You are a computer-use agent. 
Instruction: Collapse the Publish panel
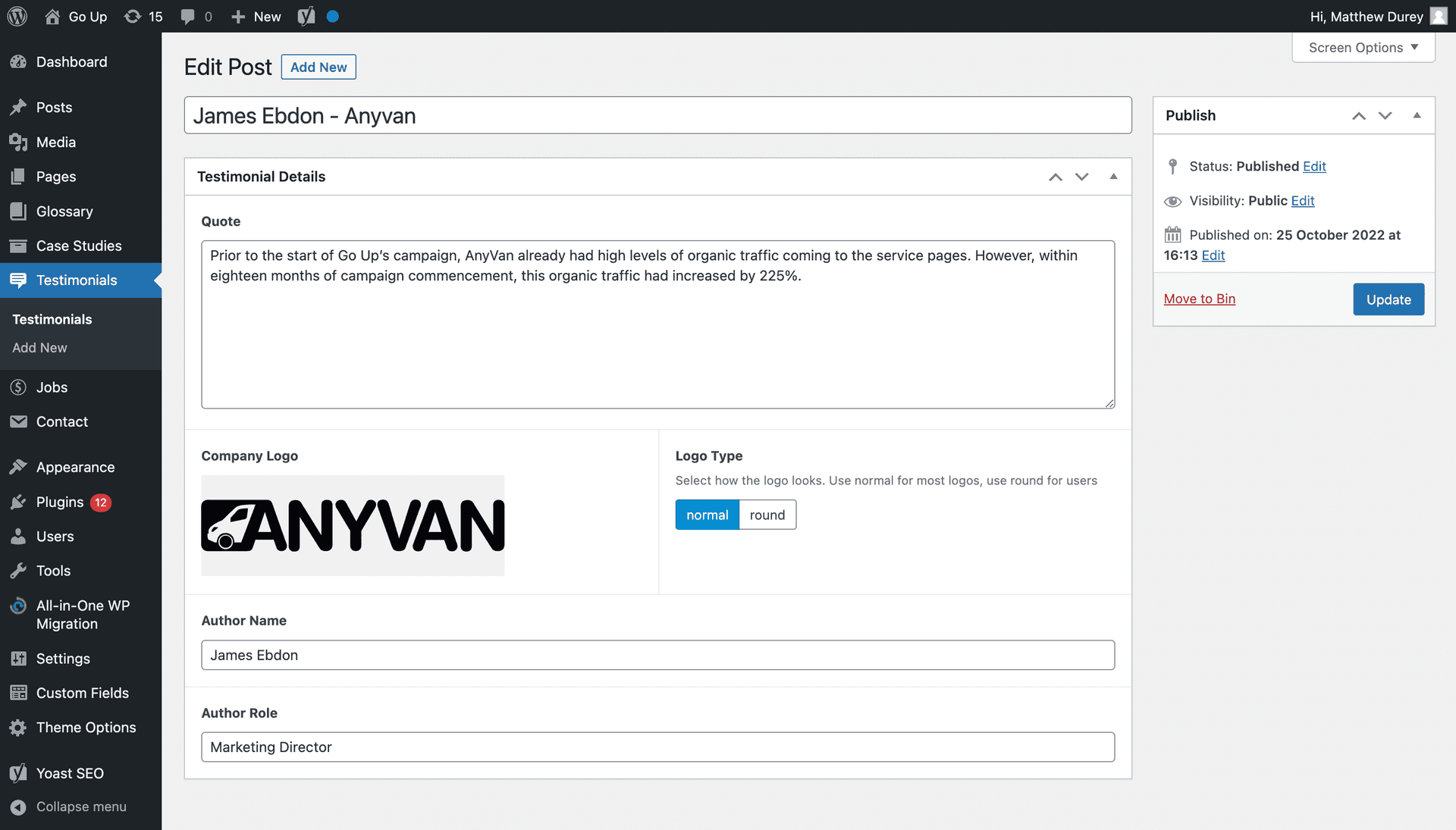(x=1417, y=115)
